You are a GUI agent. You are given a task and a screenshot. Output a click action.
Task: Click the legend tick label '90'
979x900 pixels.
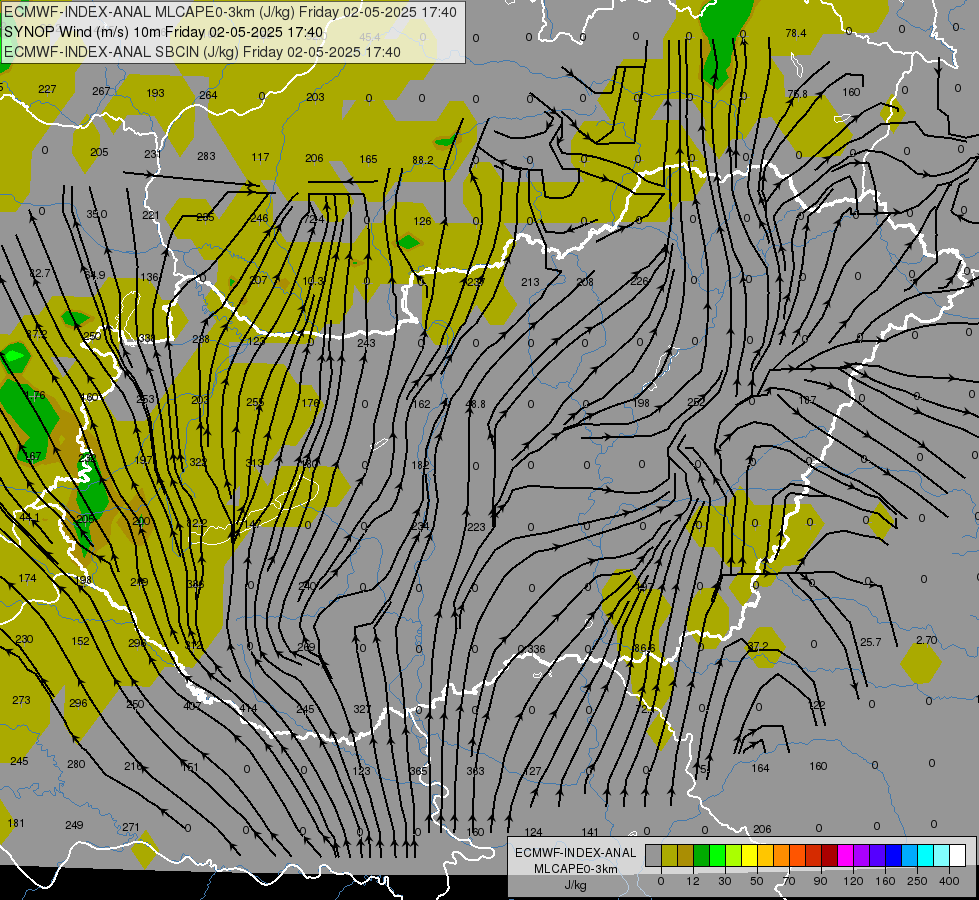(820, 881)
